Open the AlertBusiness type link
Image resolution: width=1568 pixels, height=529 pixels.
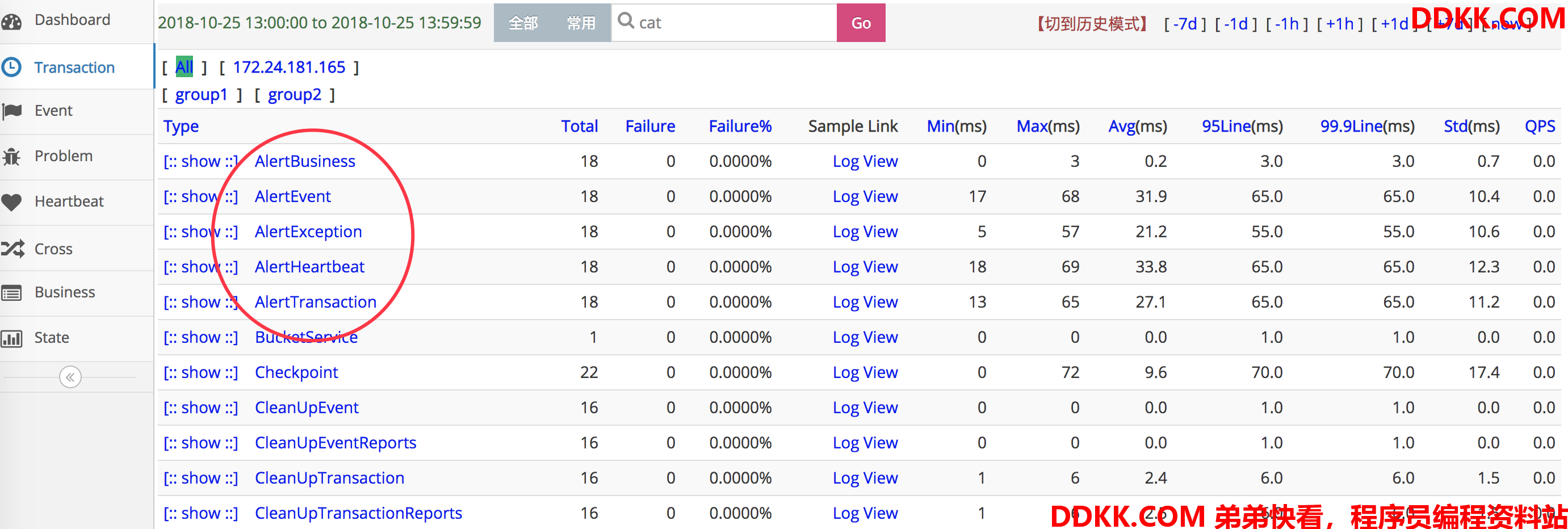tap(305, 161)
